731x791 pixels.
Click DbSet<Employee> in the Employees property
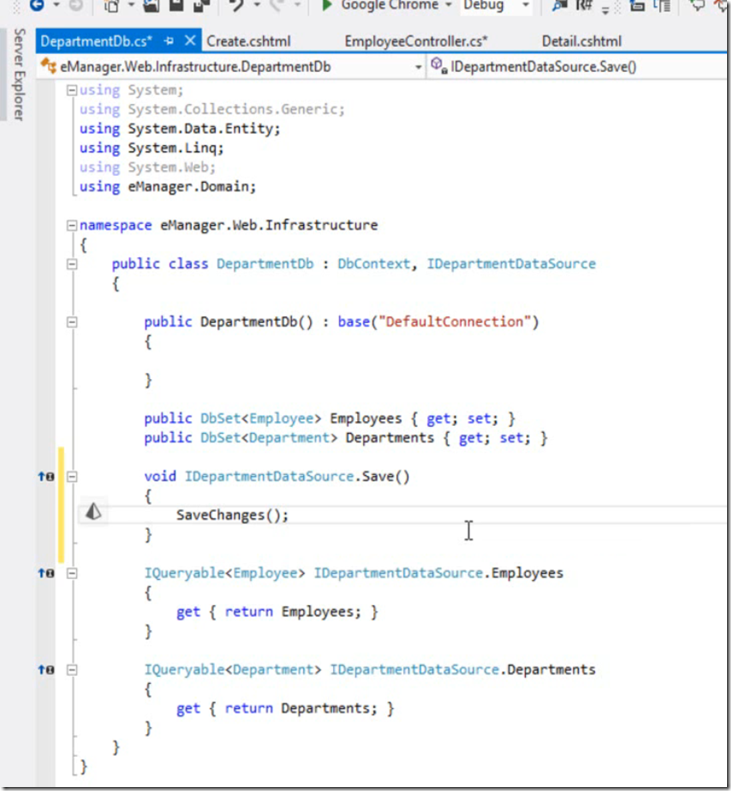coord(260,419)
